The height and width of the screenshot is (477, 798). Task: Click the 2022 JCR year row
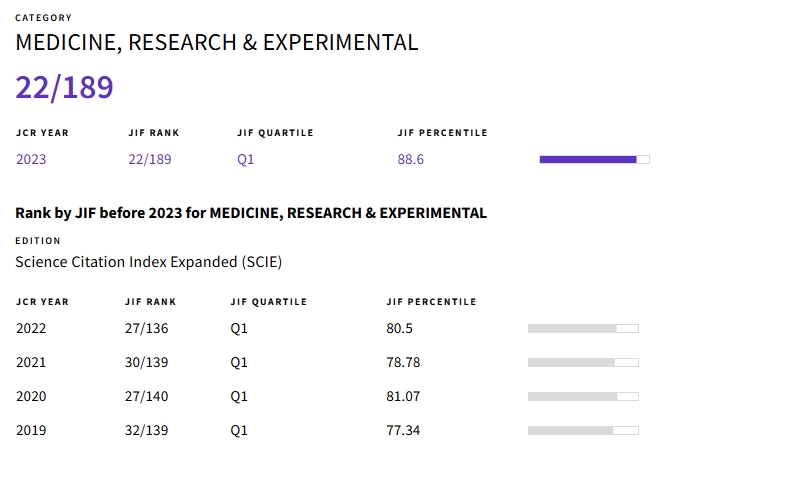[31, 328]
